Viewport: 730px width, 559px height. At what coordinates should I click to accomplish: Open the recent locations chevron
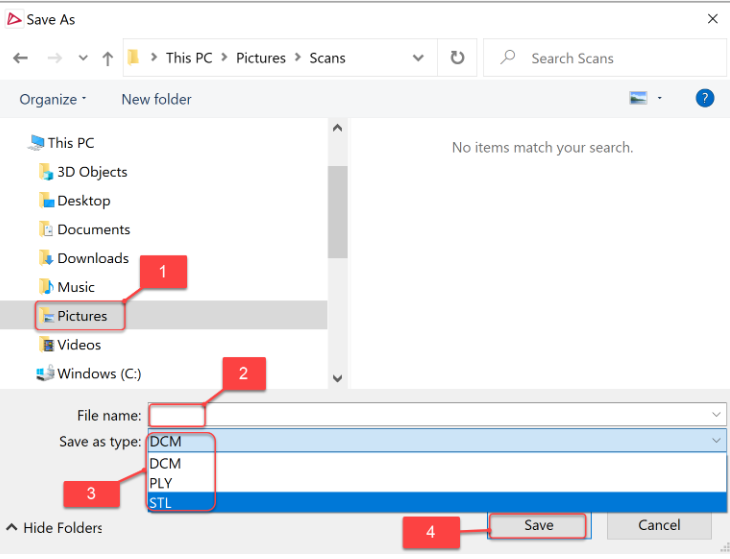pyautogui.click(x=83, y=58)
